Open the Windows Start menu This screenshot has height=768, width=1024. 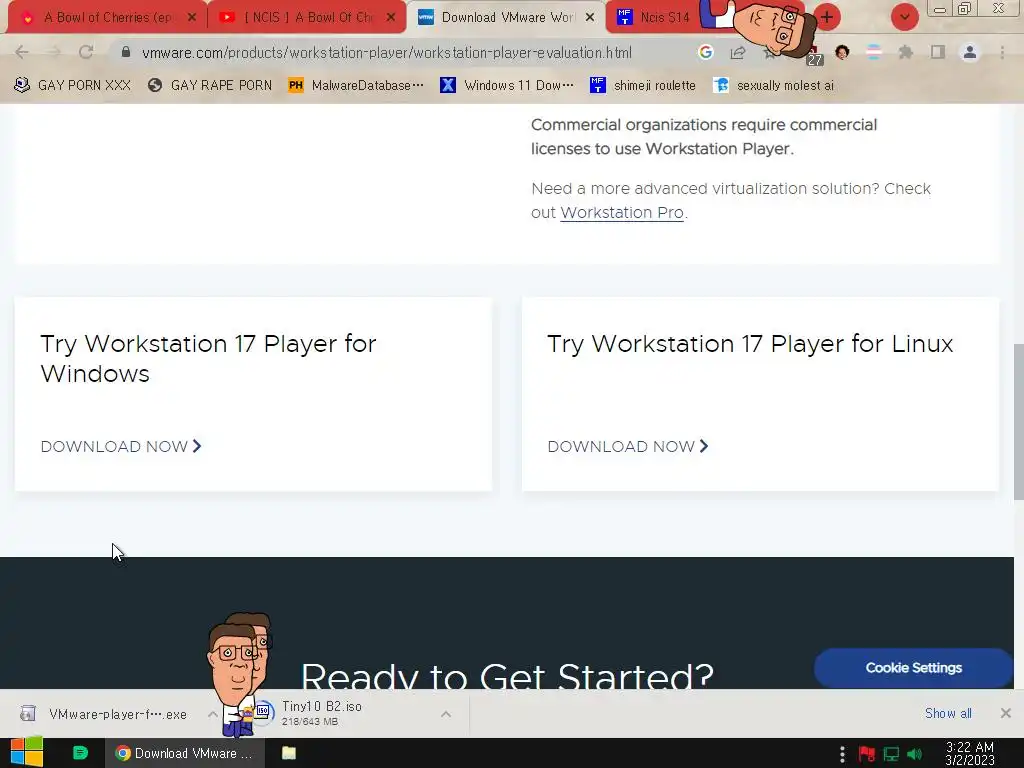(x=27, y=752)
